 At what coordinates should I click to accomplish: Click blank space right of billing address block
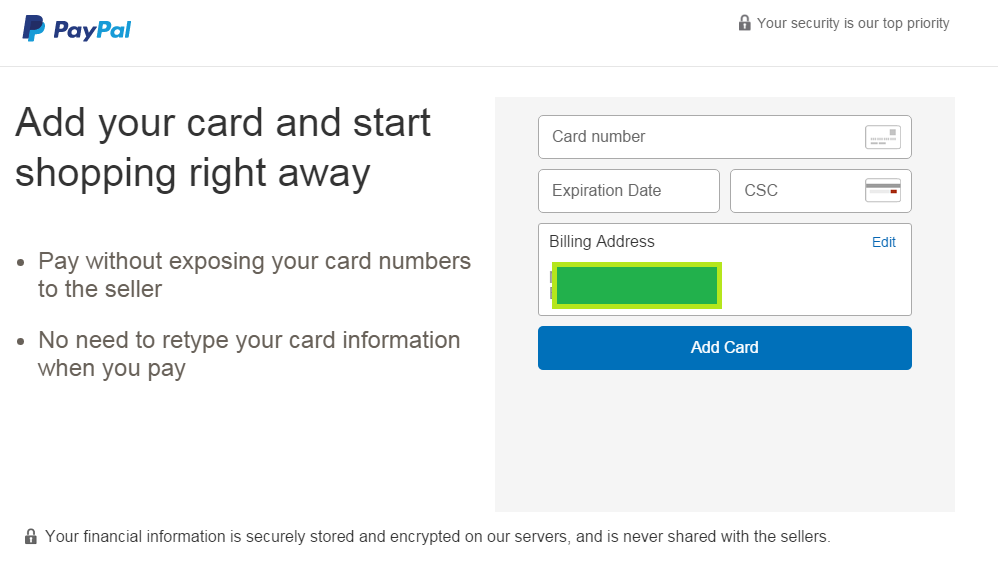tap(815, 285)
